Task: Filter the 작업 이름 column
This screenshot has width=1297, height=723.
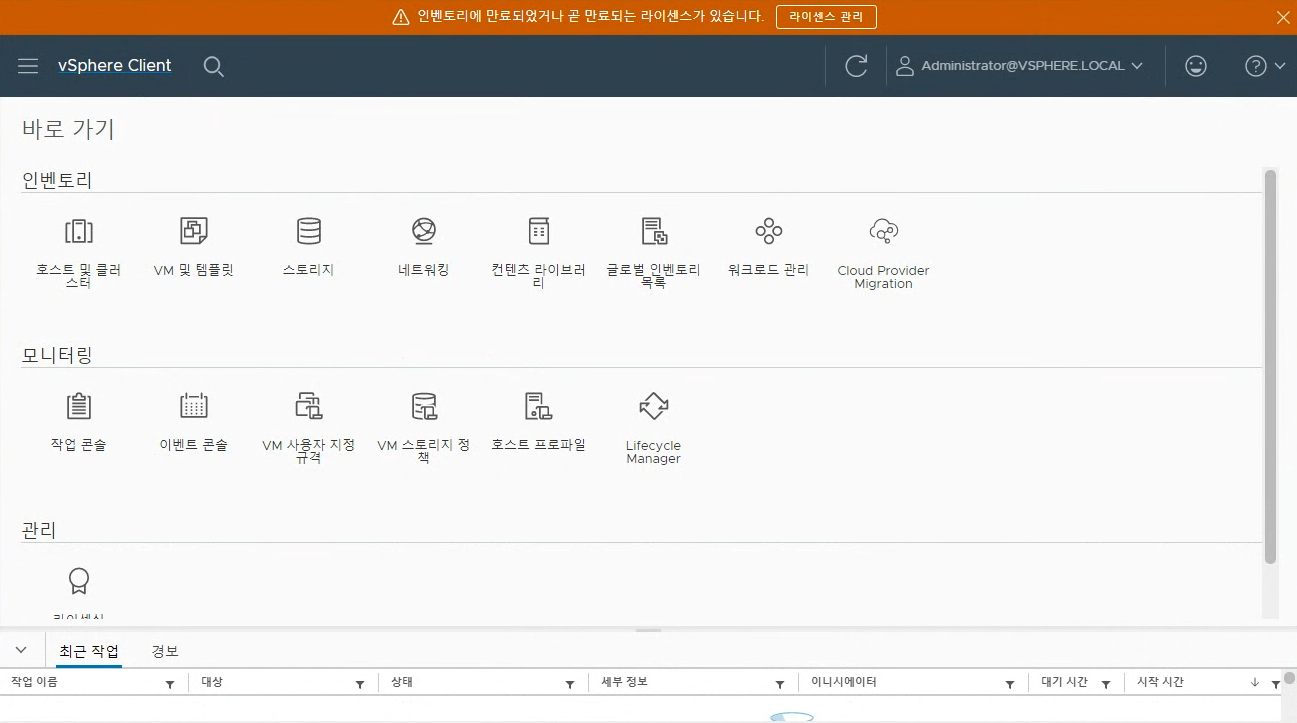Action: (x=170, y=684)
